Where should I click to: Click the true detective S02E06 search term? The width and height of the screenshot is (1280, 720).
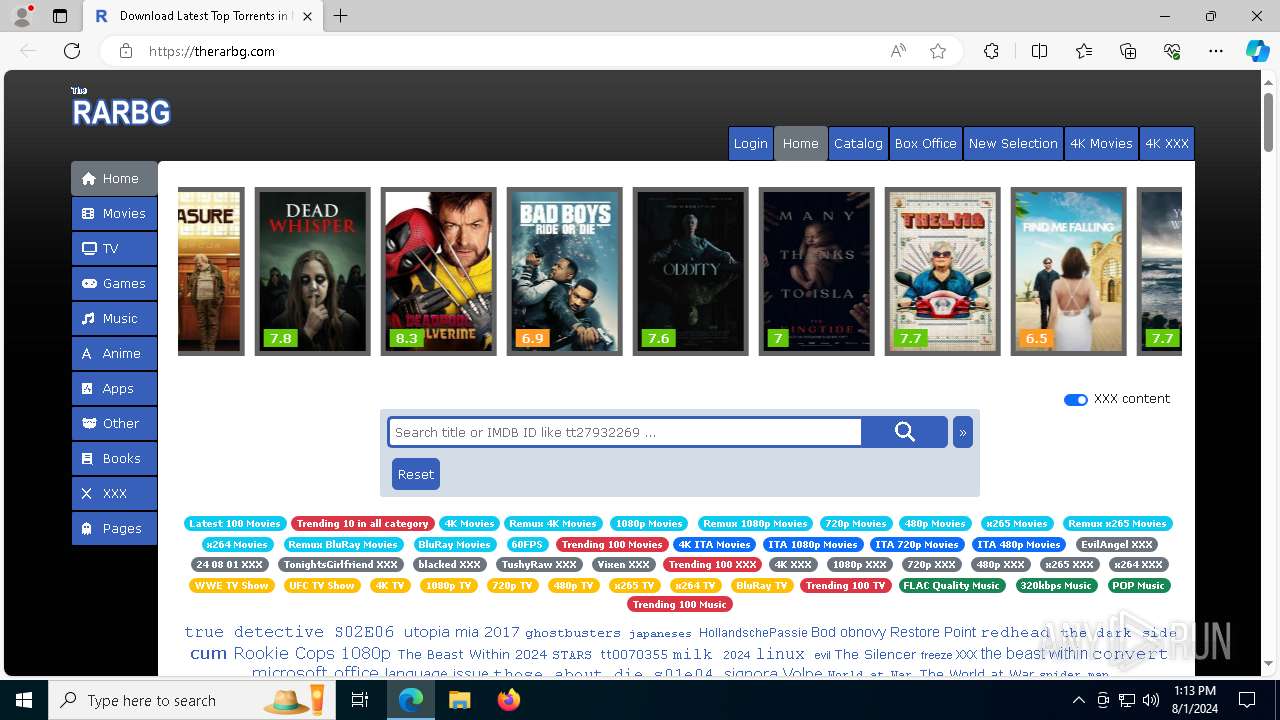[289, 632]
